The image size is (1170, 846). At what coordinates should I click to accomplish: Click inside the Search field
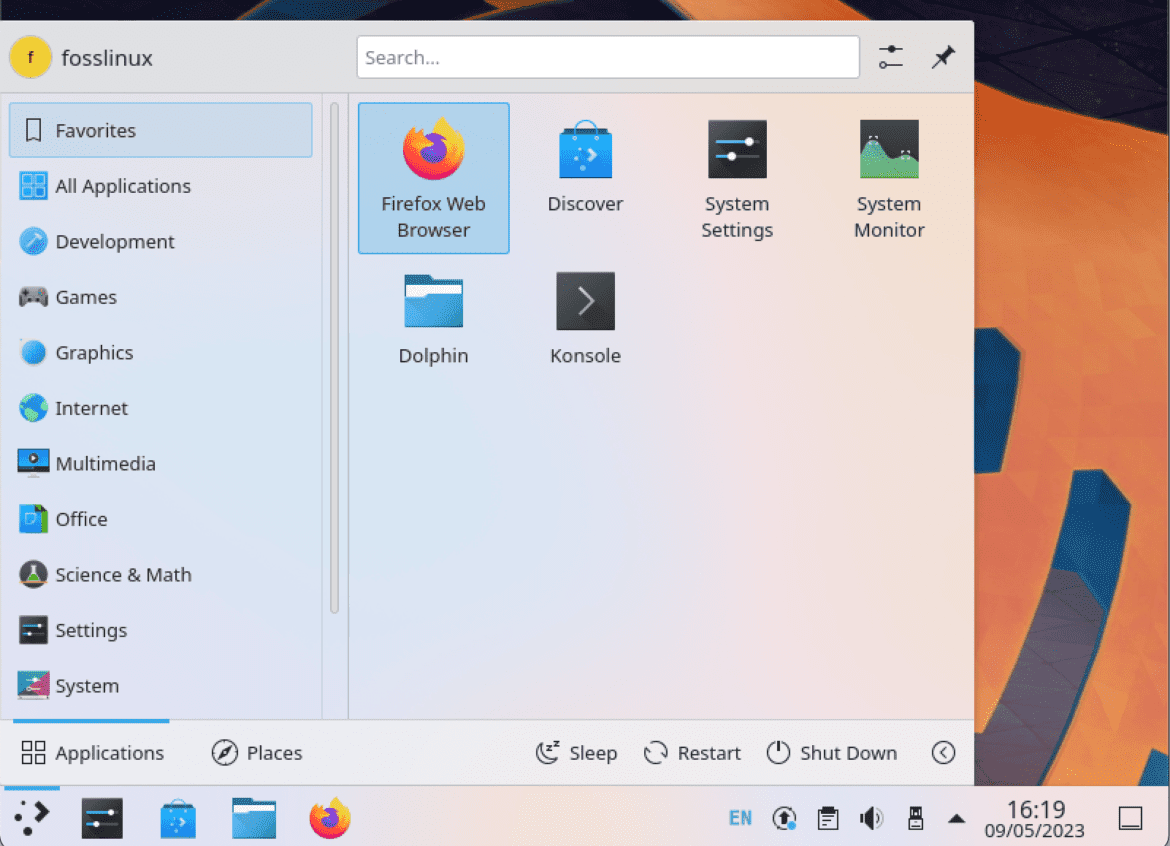click(607, 57)
